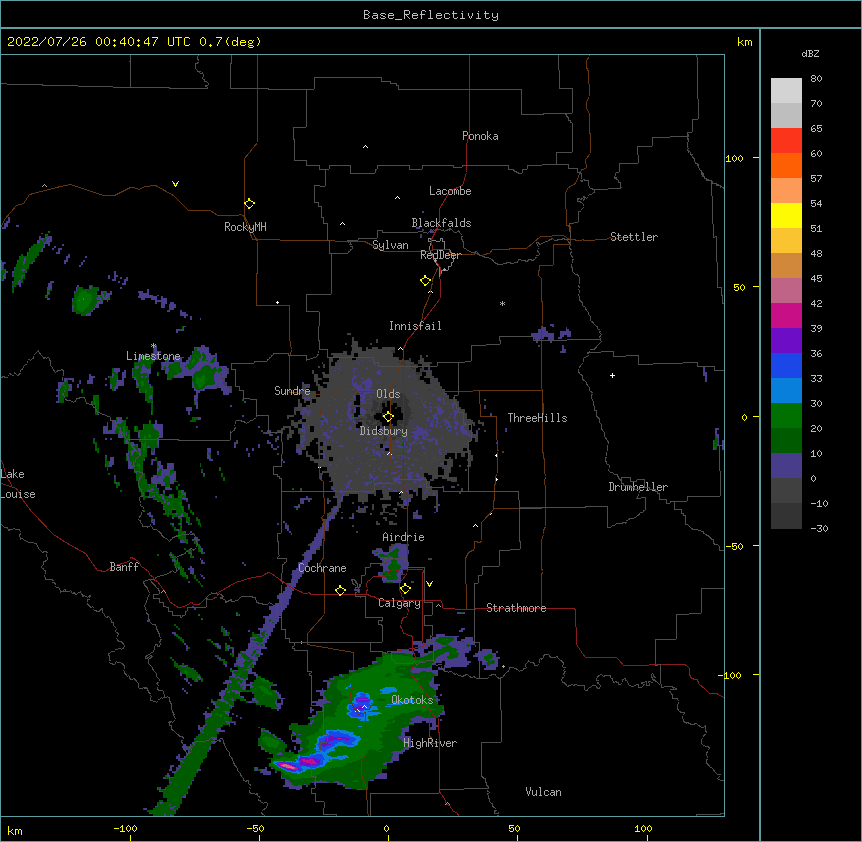Click the RockyMH label

point(245,226)
